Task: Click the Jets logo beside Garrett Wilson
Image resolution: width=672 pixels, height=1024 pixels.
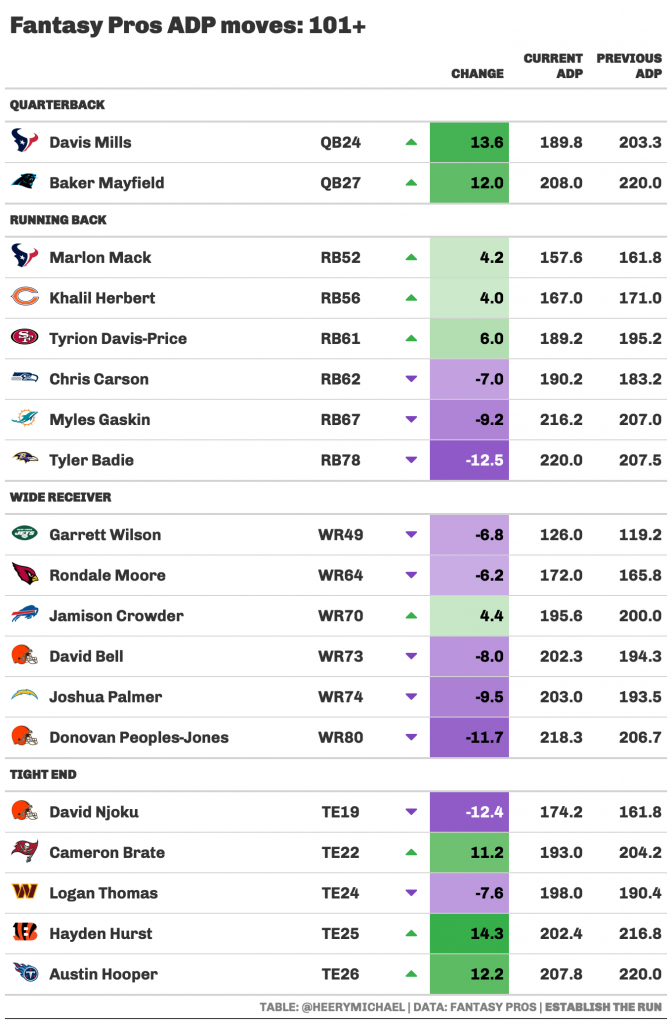Action: (25, 534)
